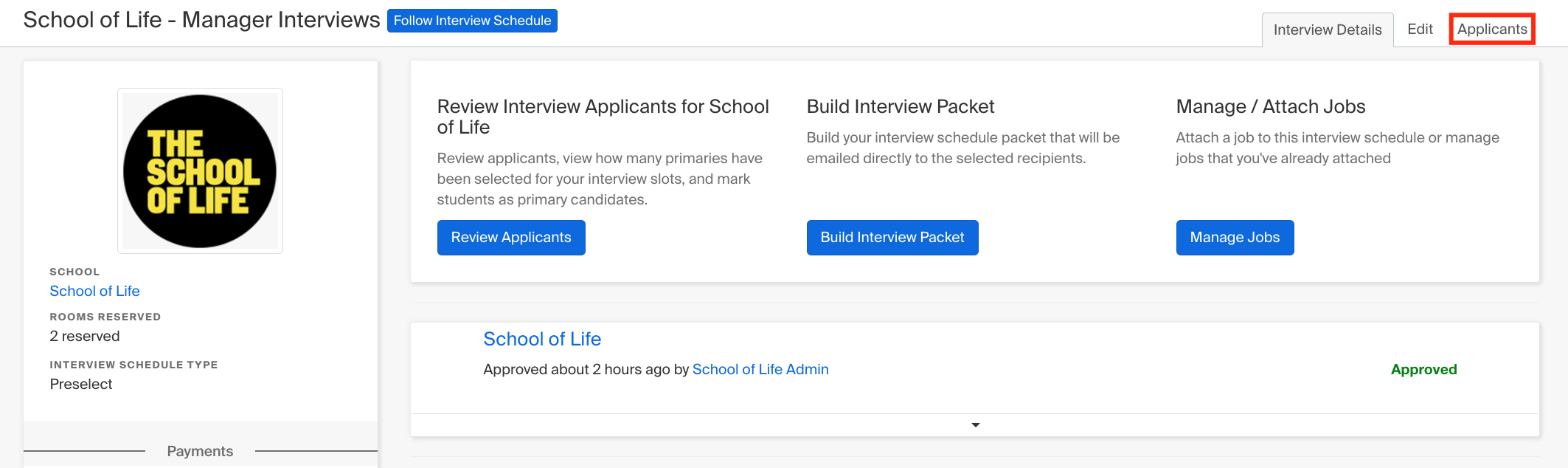
Task: Open School of Life approval card title link
Action: click(542, 339)
